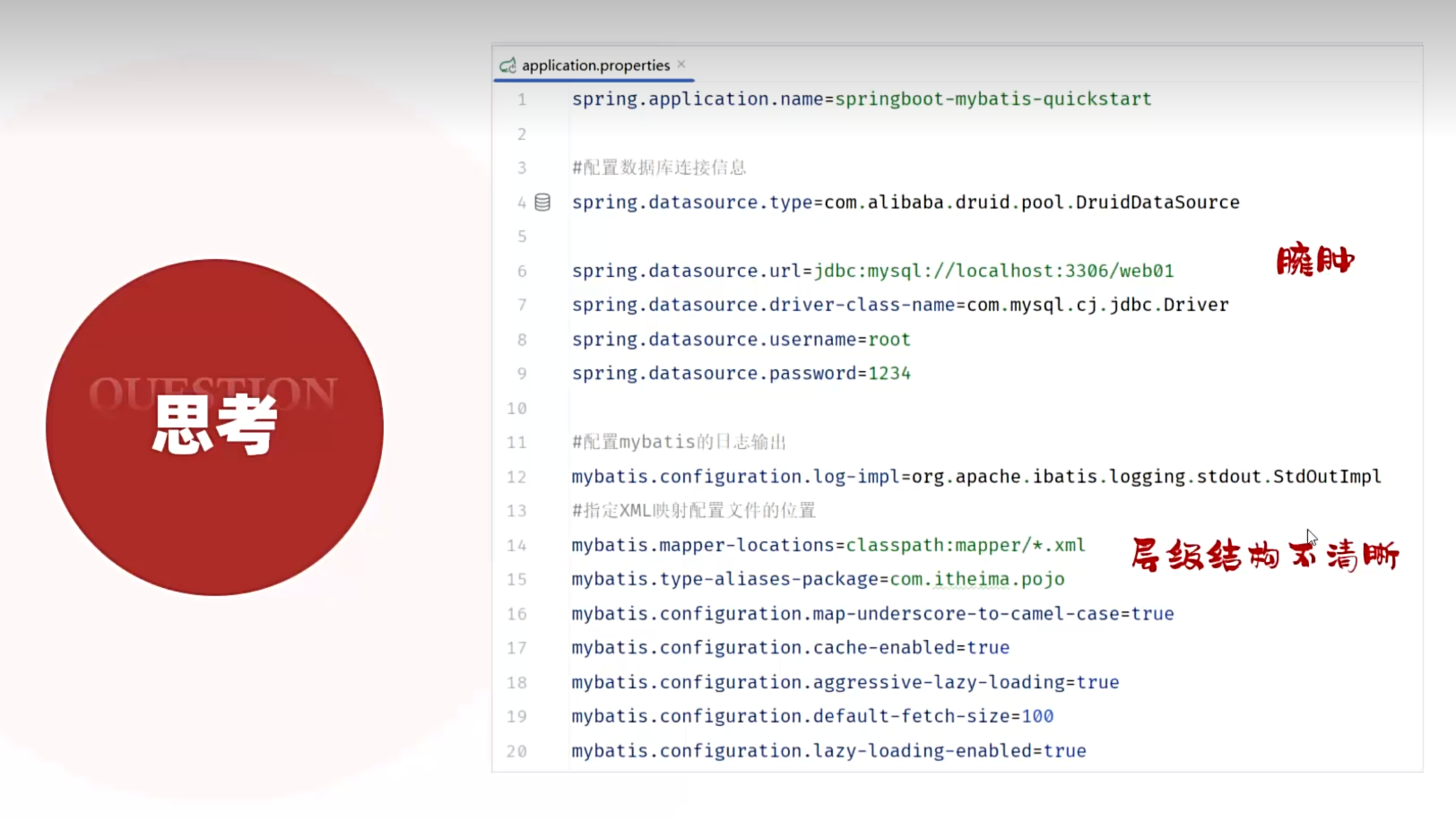Click spring.datasource.password=1234 line
The image size is (1456, 821).
(741, 374)
